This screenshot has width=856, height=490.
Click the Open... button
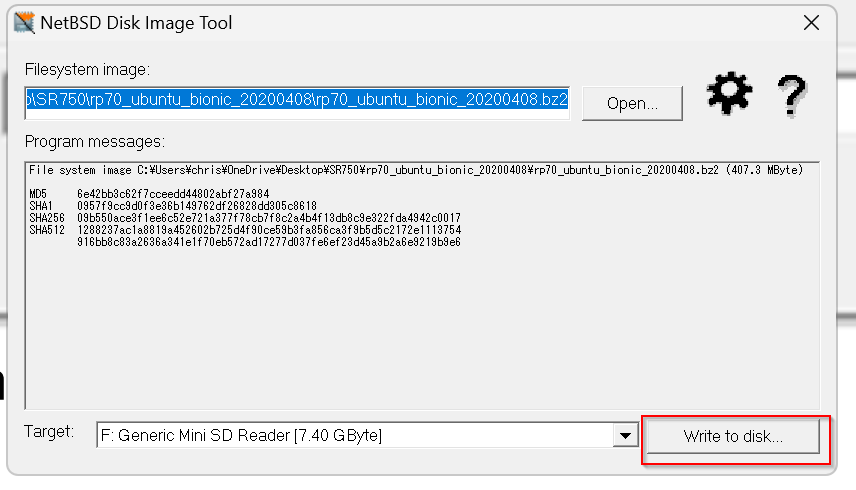[x=632, y=103]
